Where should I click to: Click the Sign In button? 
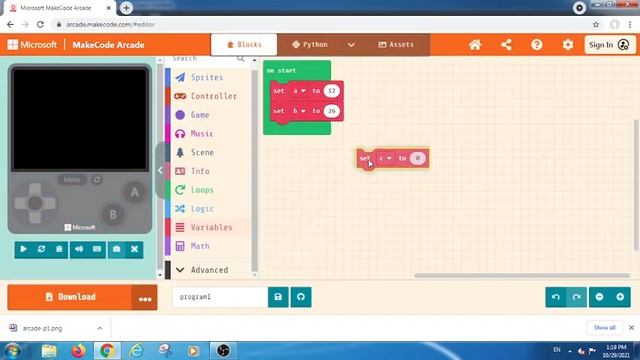610,44
